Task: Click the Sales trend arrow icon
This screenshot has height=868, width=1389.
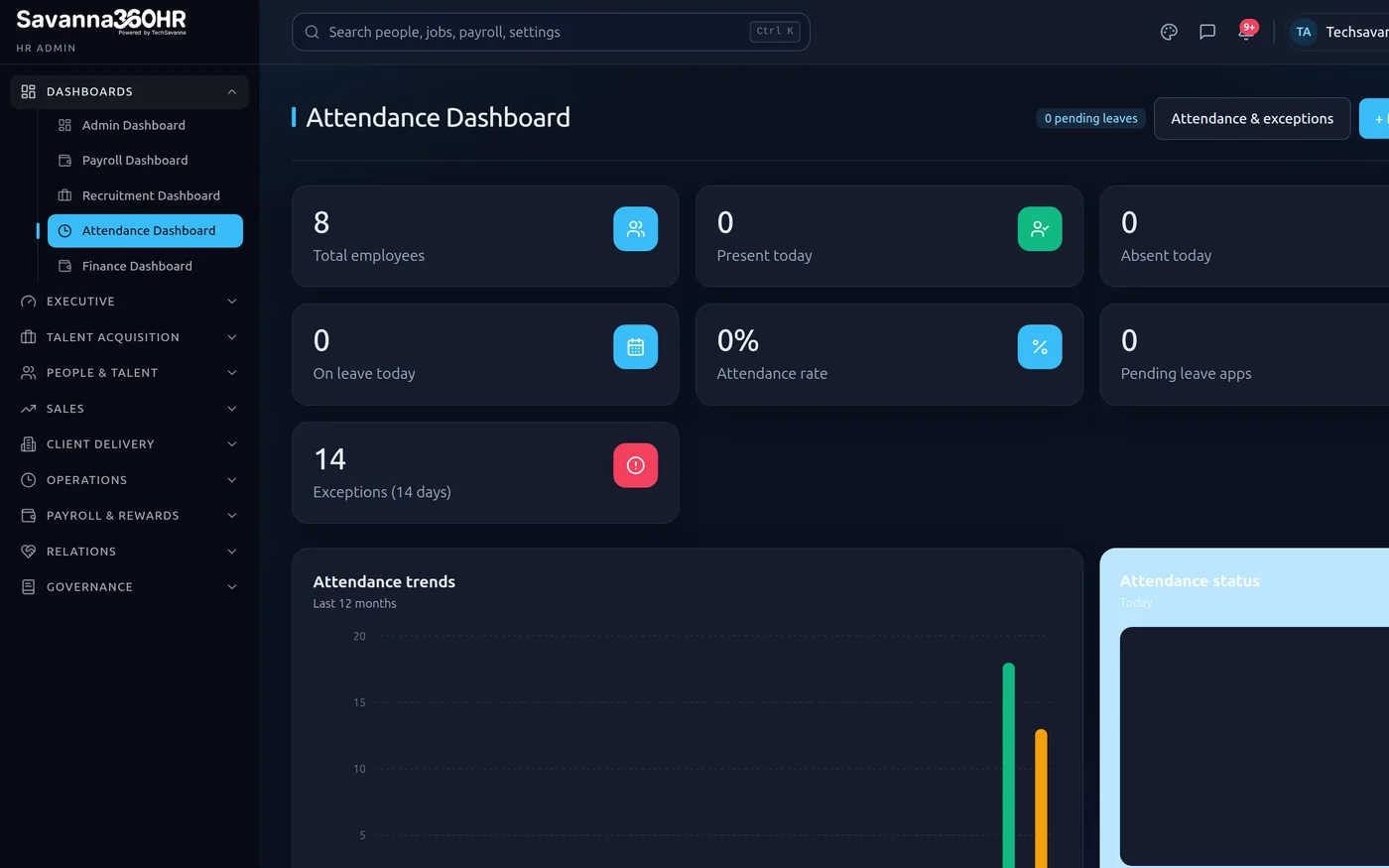Action: click(x=28, y=409)
